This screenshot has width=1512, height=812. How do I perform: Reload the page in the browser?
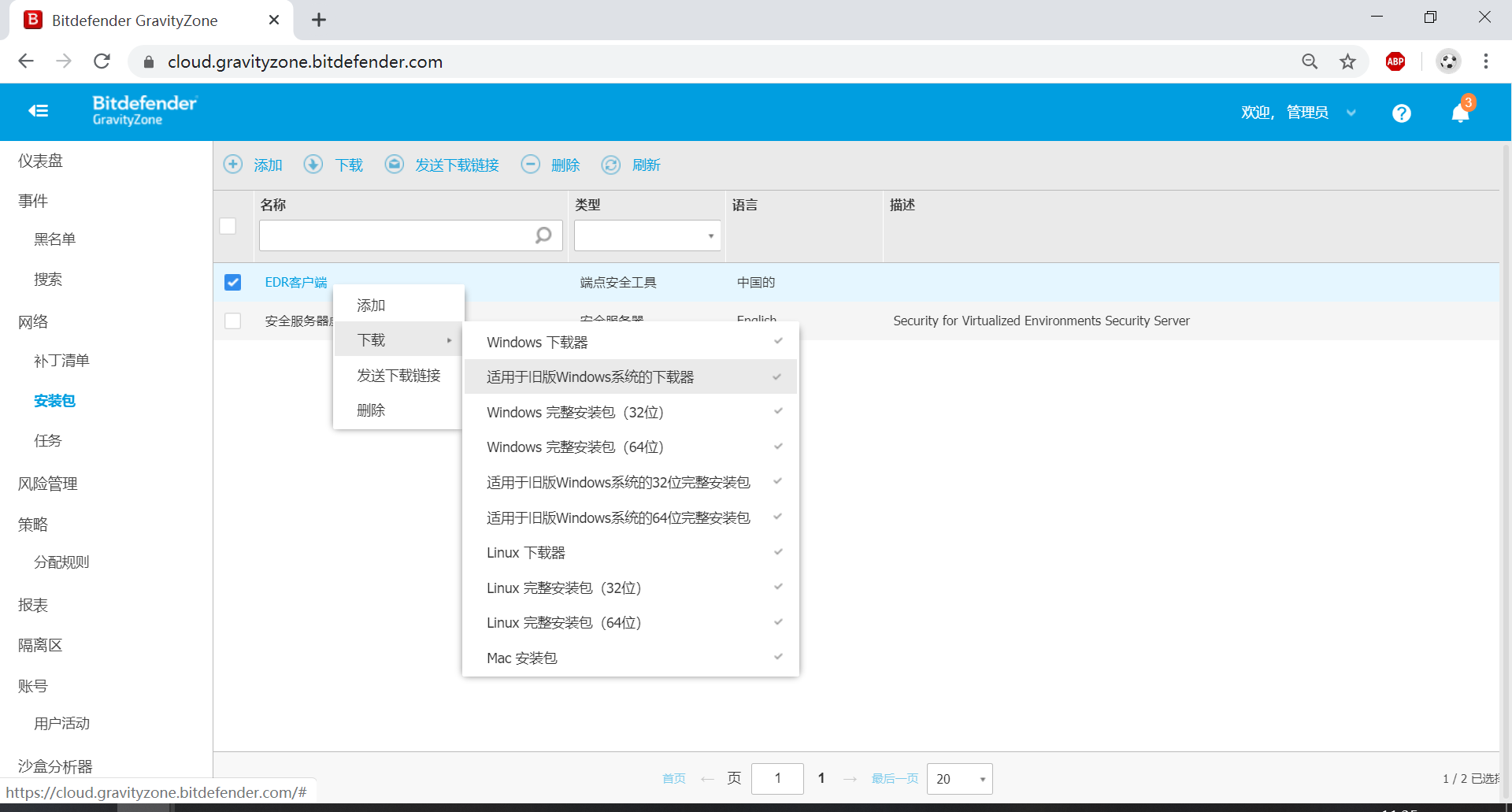pyautogui.click(x=102, y=61)
